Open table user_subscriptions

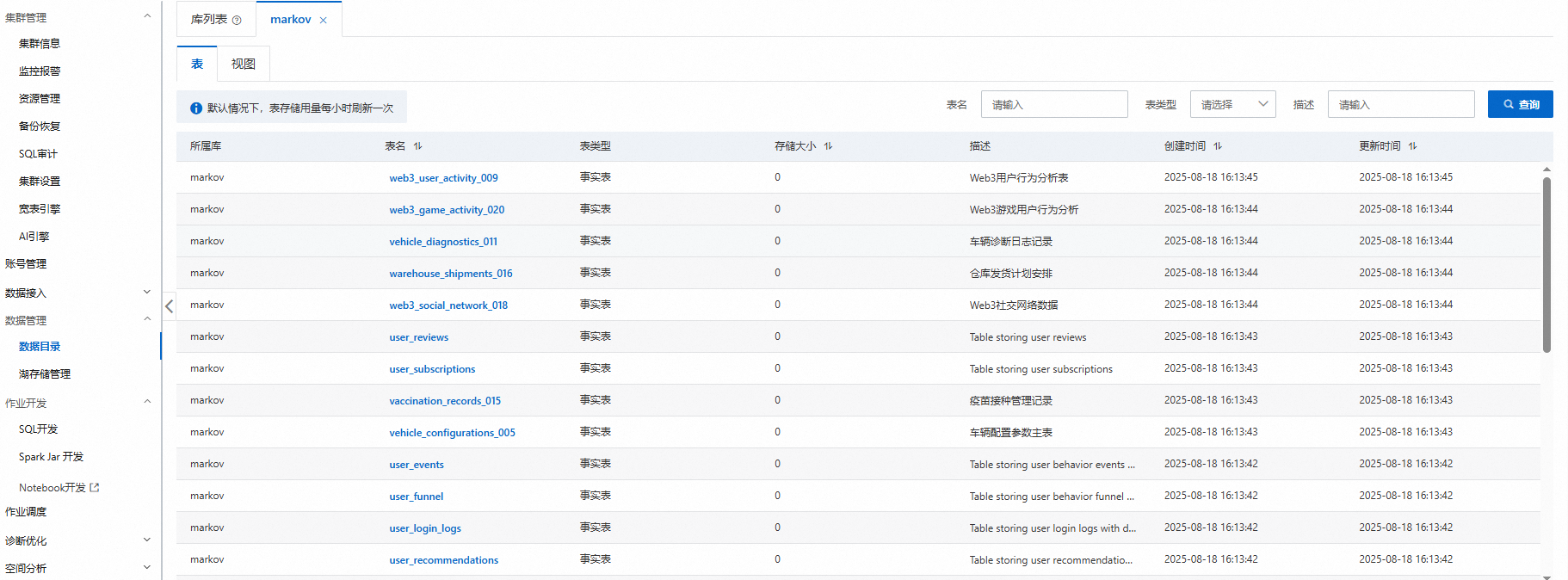[x=432, y=369]
